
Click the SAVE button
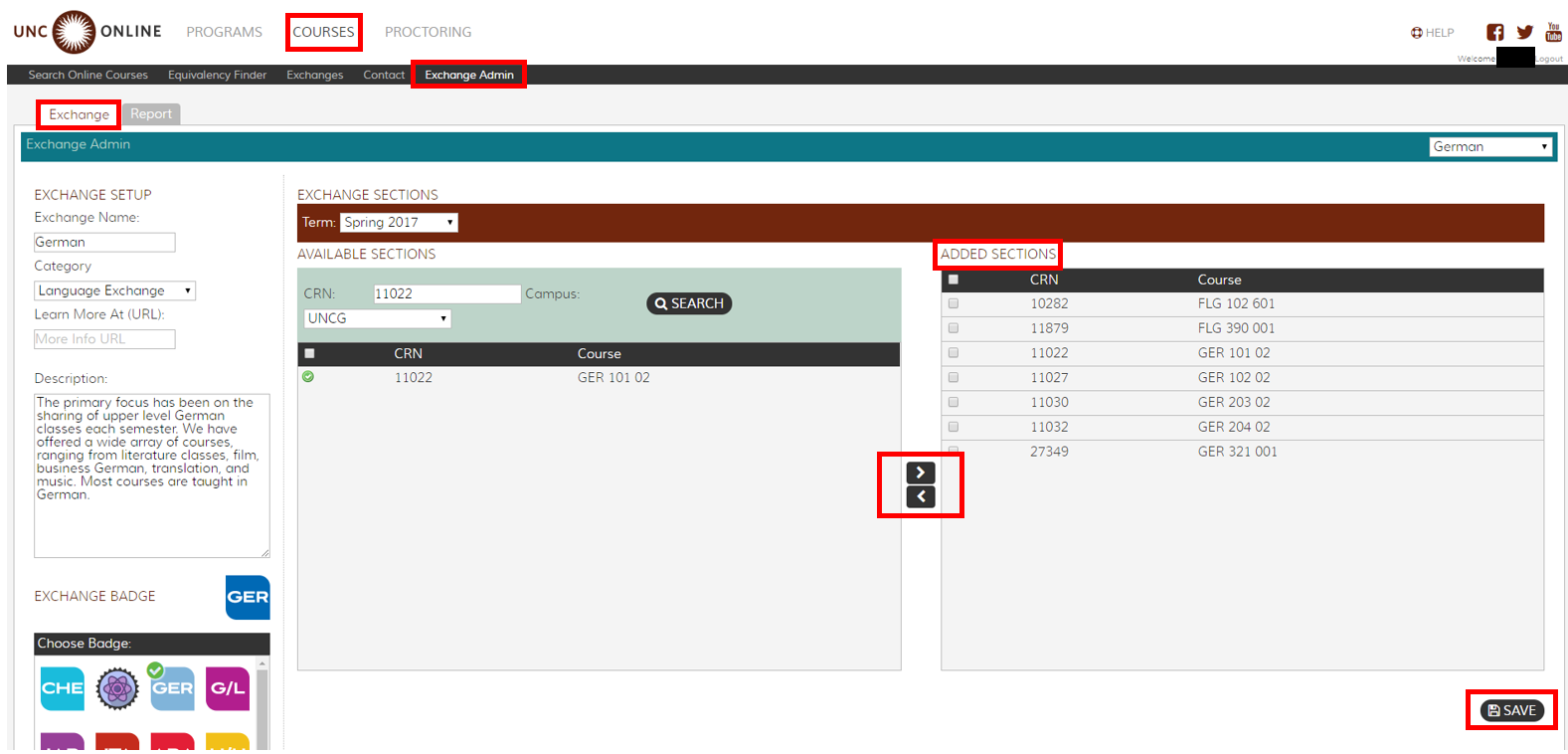pyautogui.click(x=1511, y=710)
